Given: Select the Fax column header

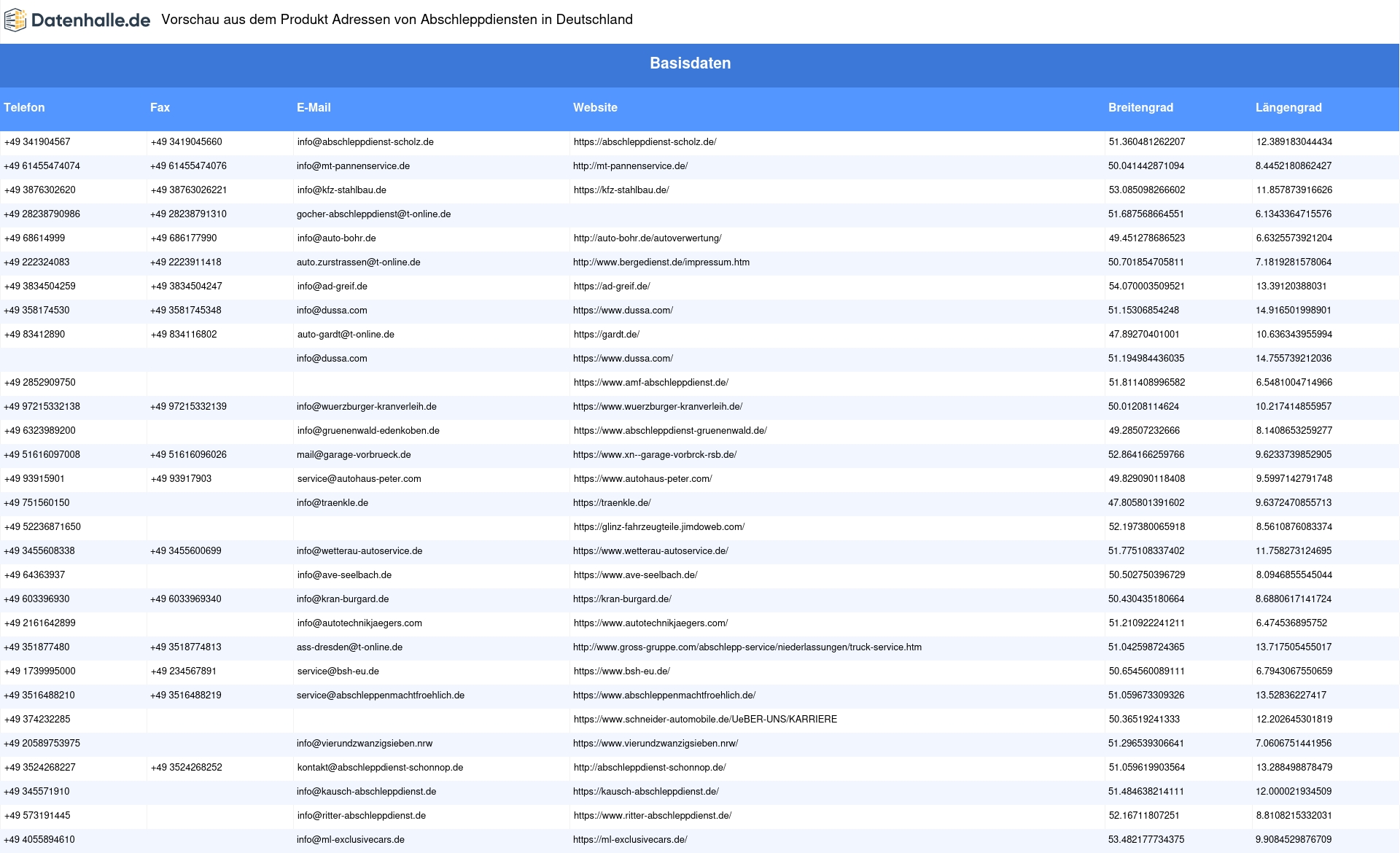Looking at the screenshot, I should 160,107.
